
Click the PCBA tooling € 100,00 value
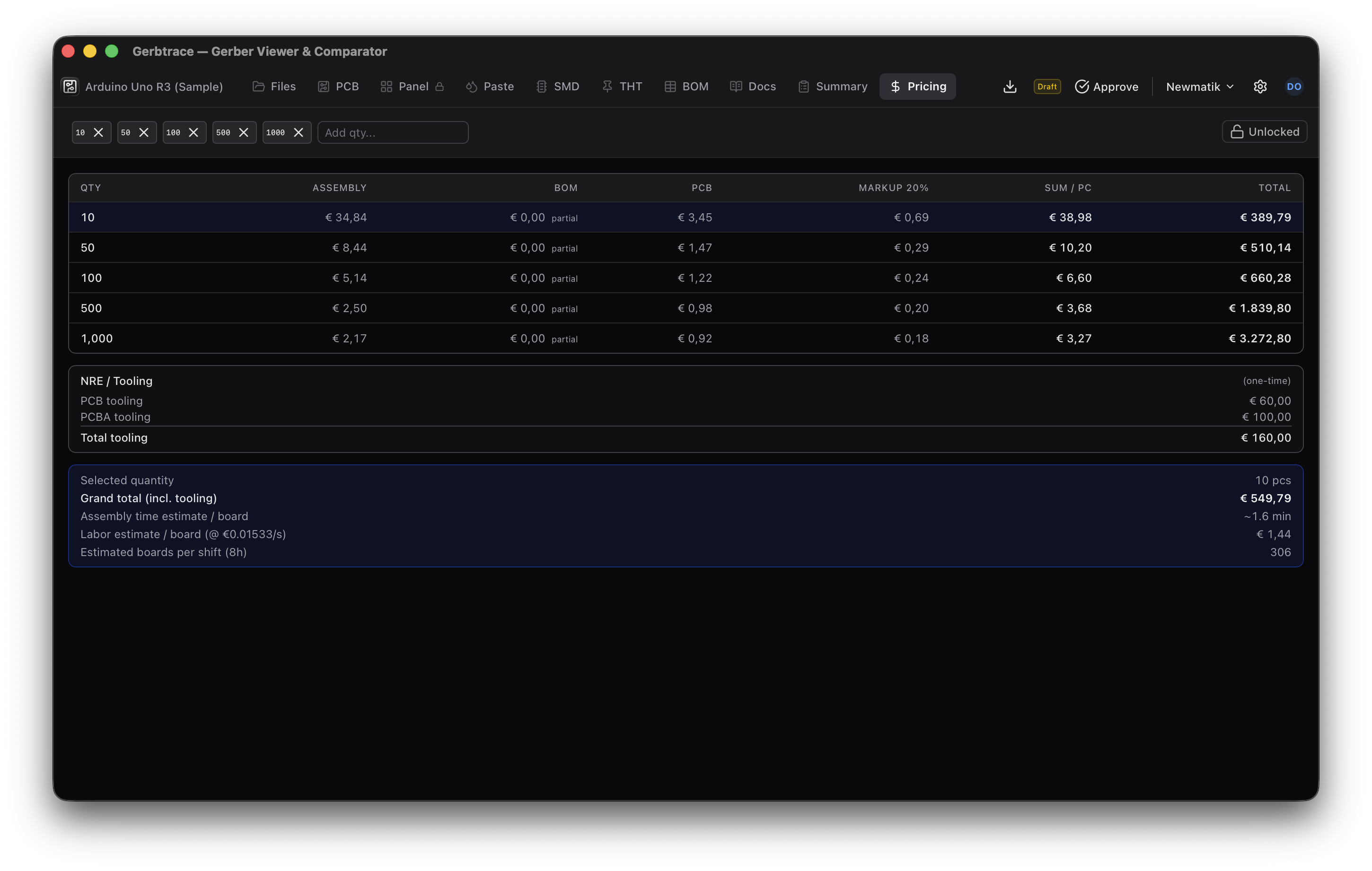click(1266, 417)
